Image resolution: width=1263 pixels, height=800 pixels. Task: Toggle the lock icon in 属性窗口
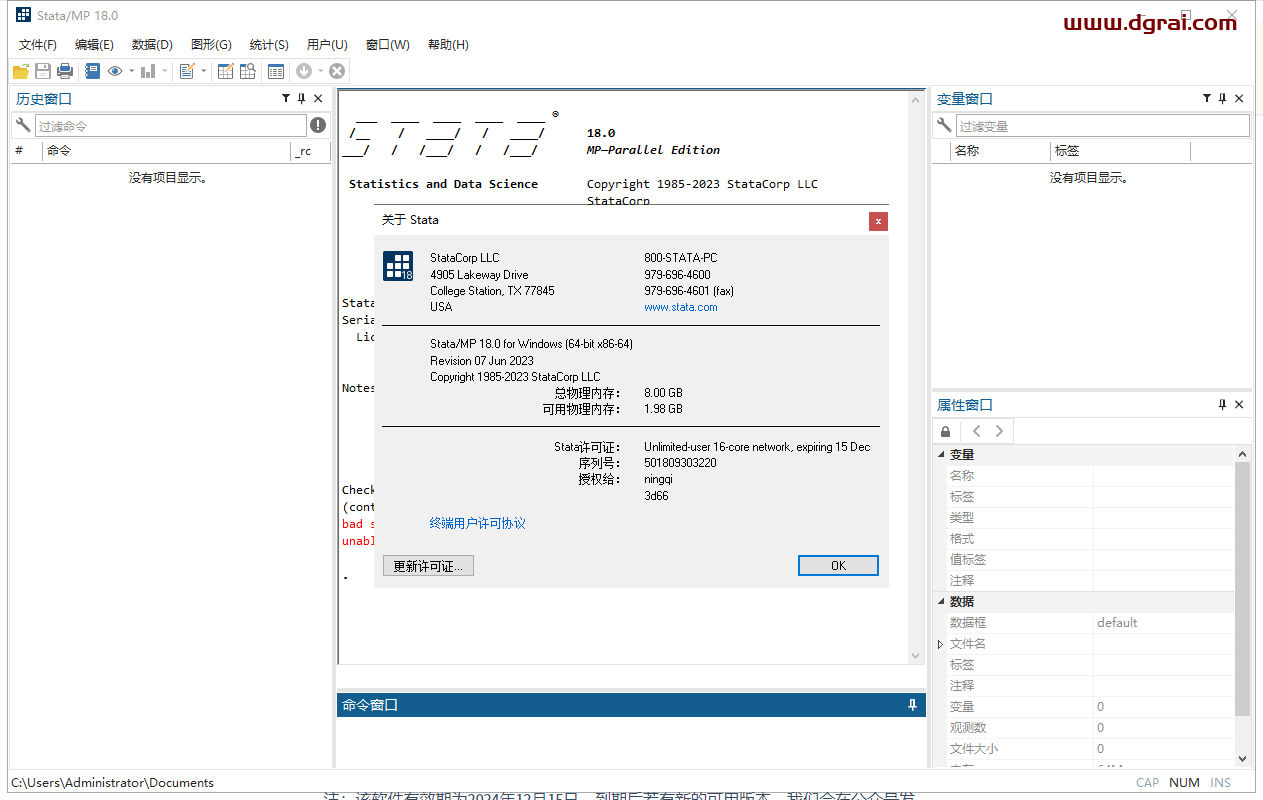946,431
